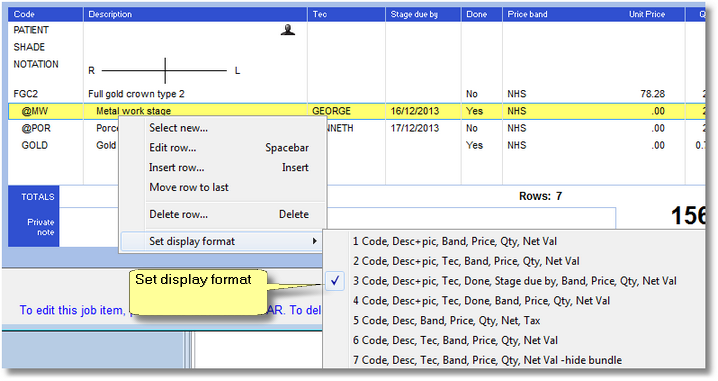Click Done 'Yes' in GOLD row
This screenshot has height=381, width=718.
tap(474, 145)
